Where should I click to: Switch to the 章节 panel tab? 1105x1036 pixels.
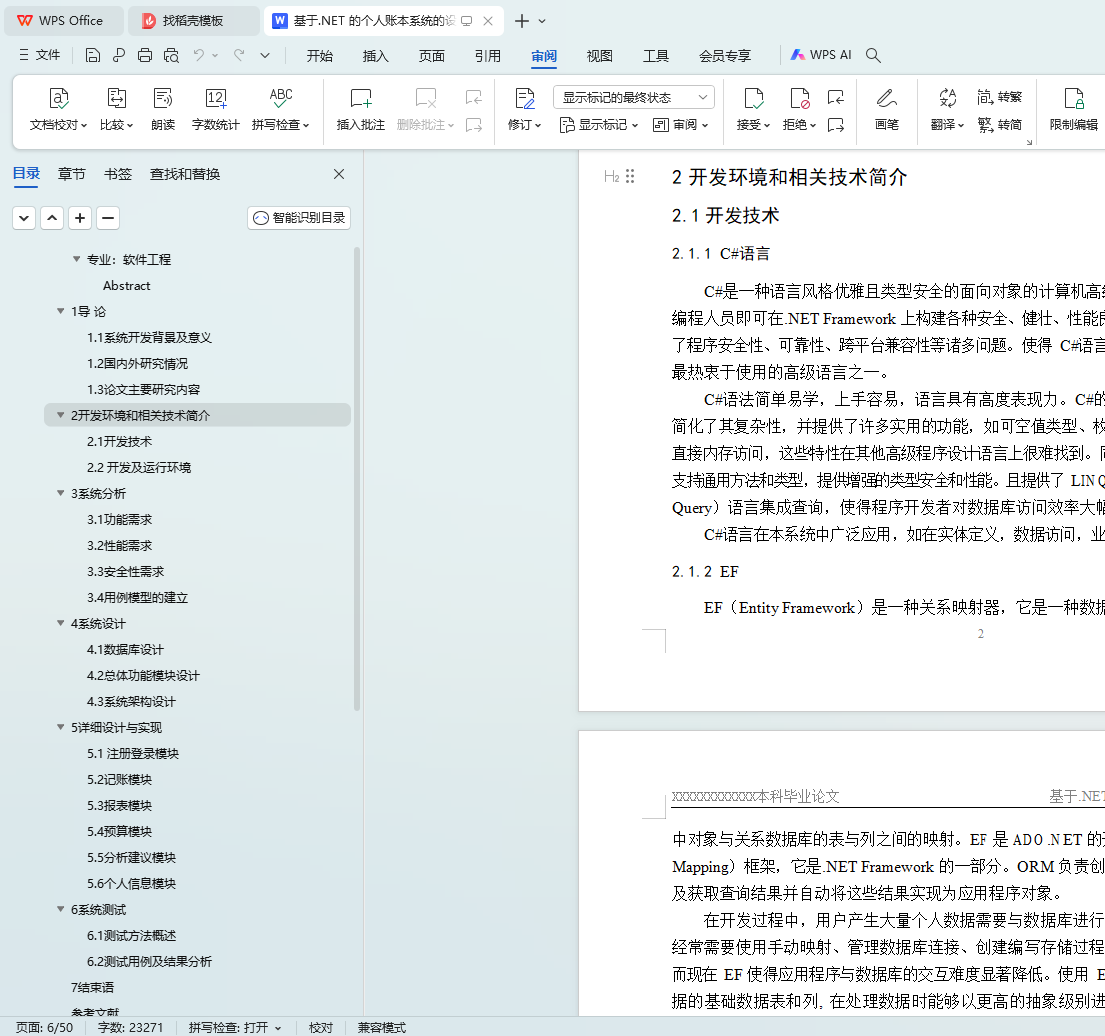point(72,174)
